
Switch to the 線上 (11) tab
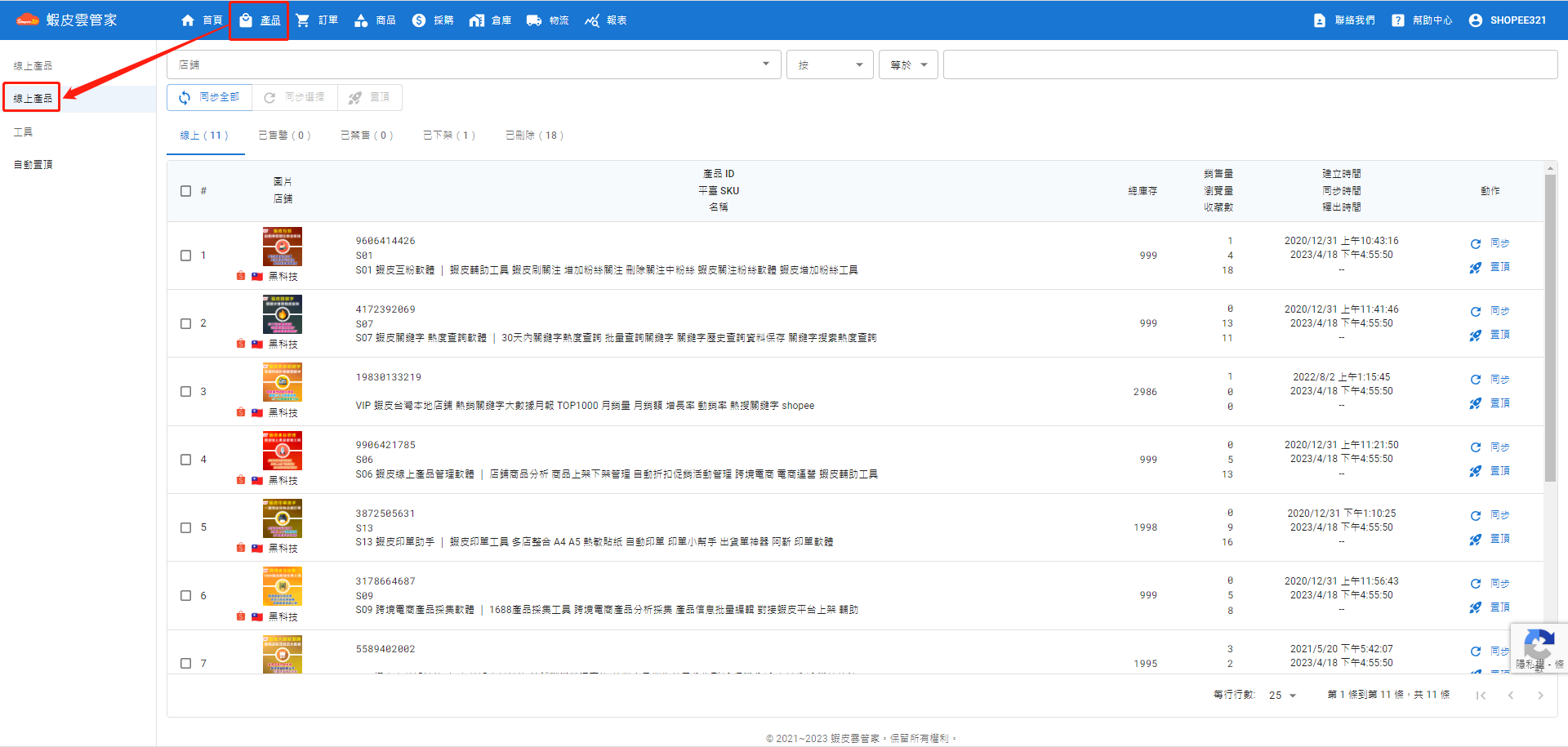coord(204,136)
